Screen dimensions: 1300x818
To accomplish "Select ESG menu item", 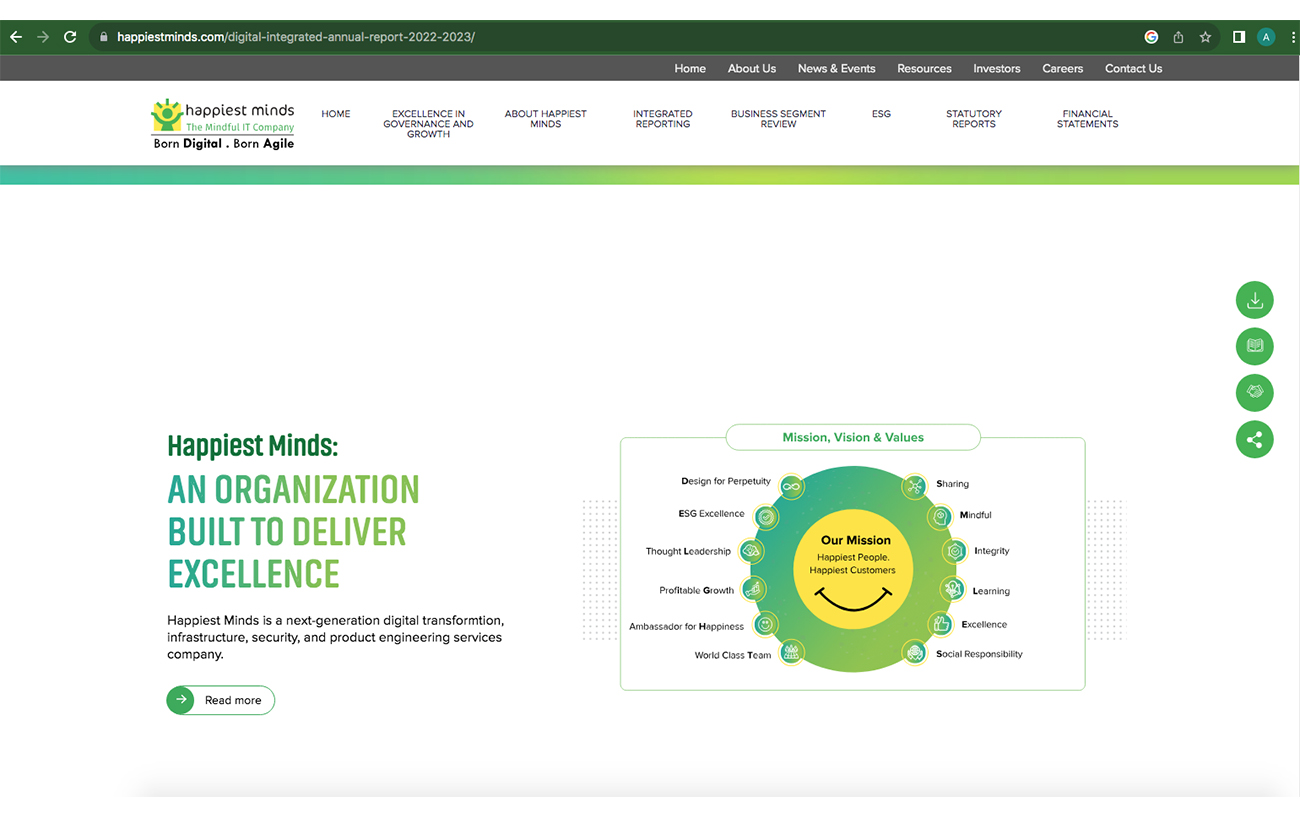I will point(881,114).
